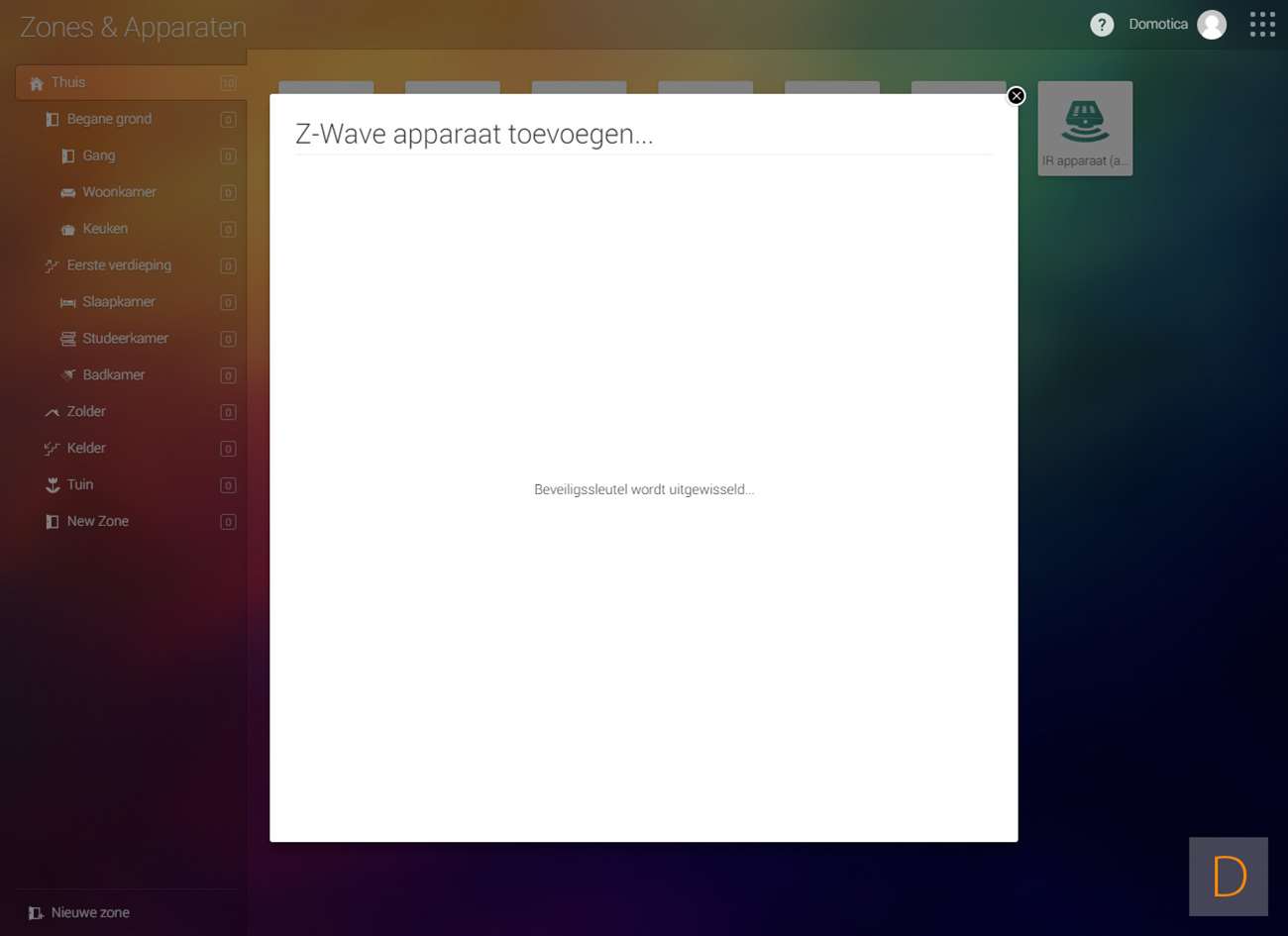Select the Keuken zone
The height and width of the screenshot is (936, 1288).
point(105,229)
